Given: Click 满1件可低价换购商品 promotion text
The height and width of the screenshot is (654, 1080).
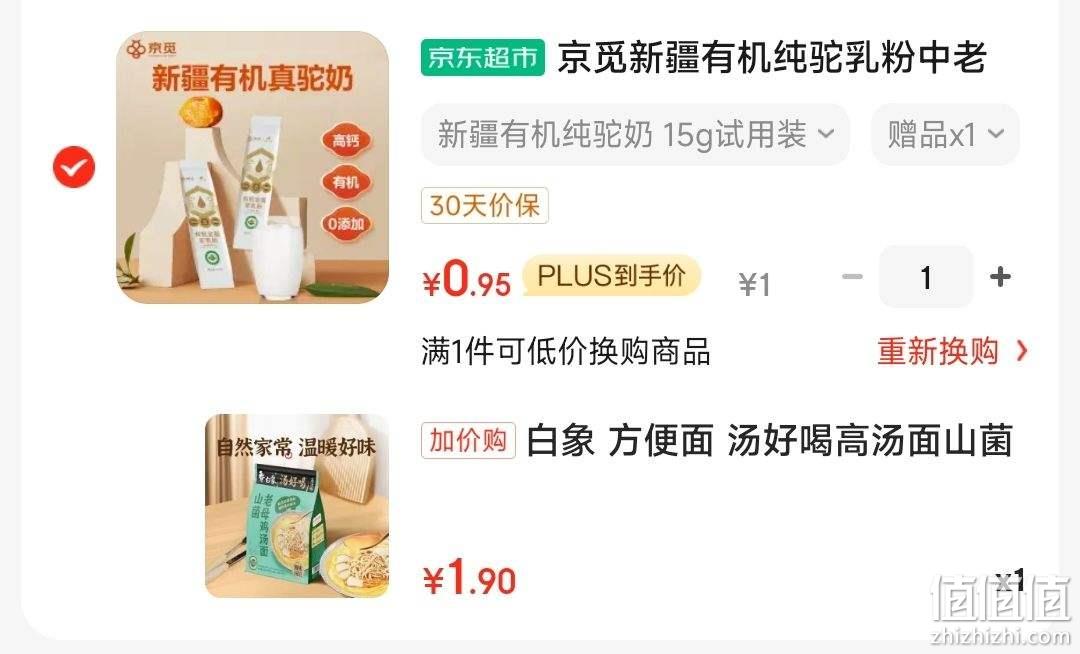Looking at the screenshot, I should (x=565, y=351).
